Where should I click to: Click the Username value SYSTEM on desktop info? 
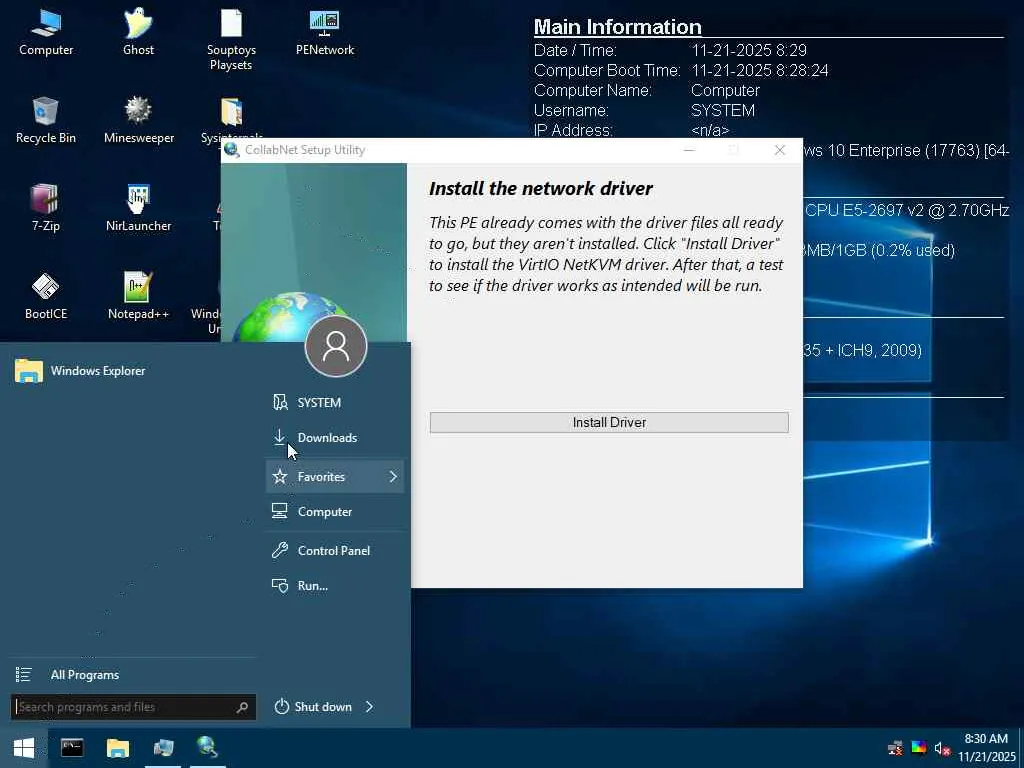(x=723, y=110)
